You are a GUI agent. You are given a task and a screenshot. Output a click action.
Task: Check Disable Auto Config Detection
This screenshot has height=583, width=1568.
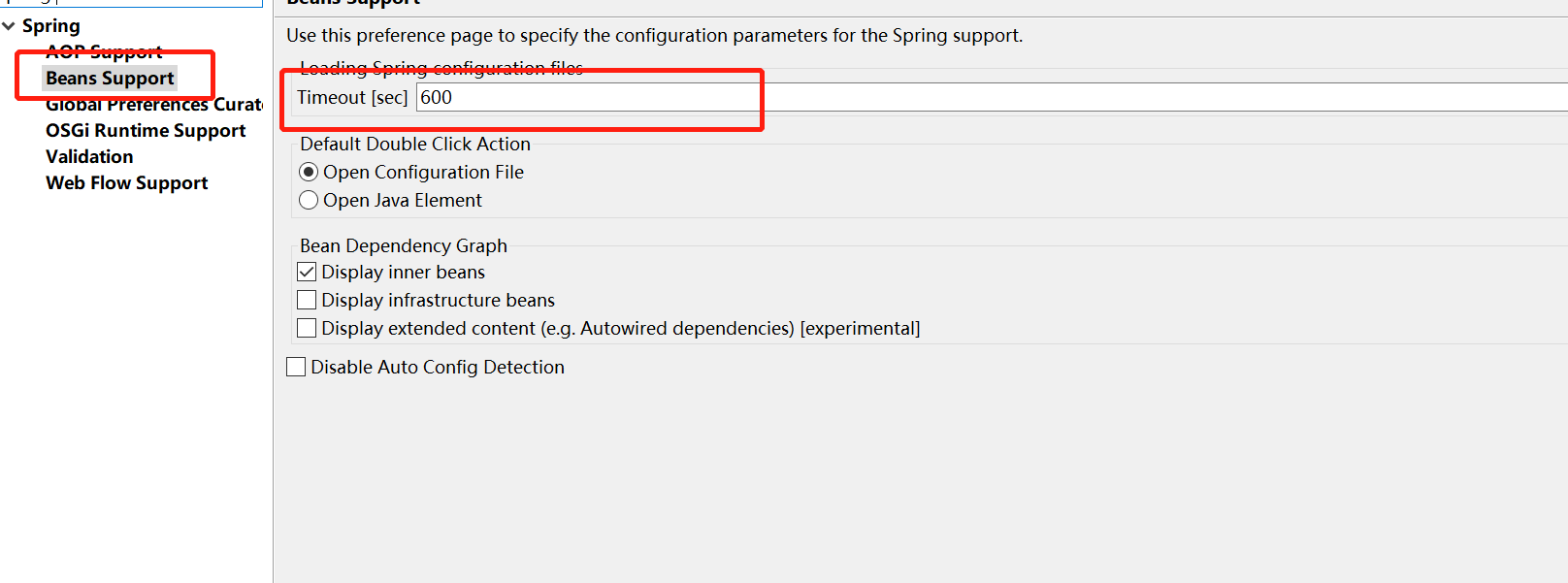pos(296,368)
